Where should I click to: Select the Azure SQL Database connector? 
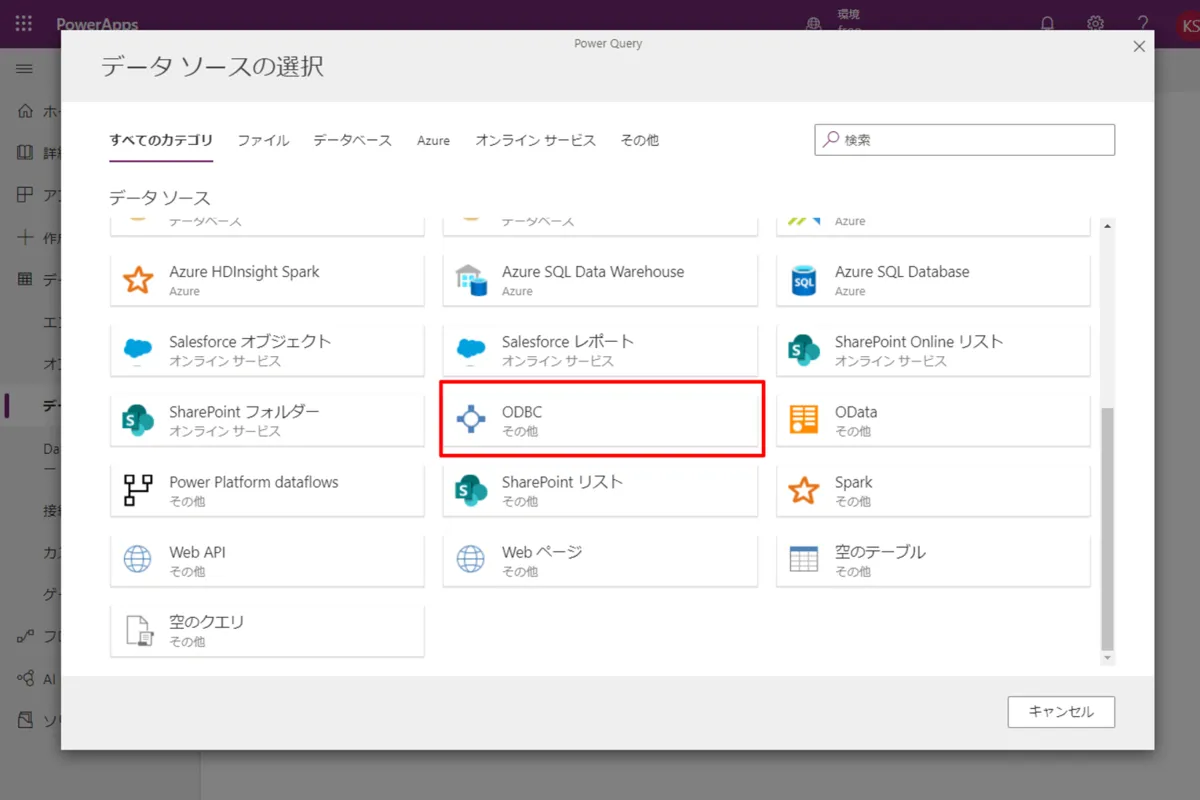930,279
